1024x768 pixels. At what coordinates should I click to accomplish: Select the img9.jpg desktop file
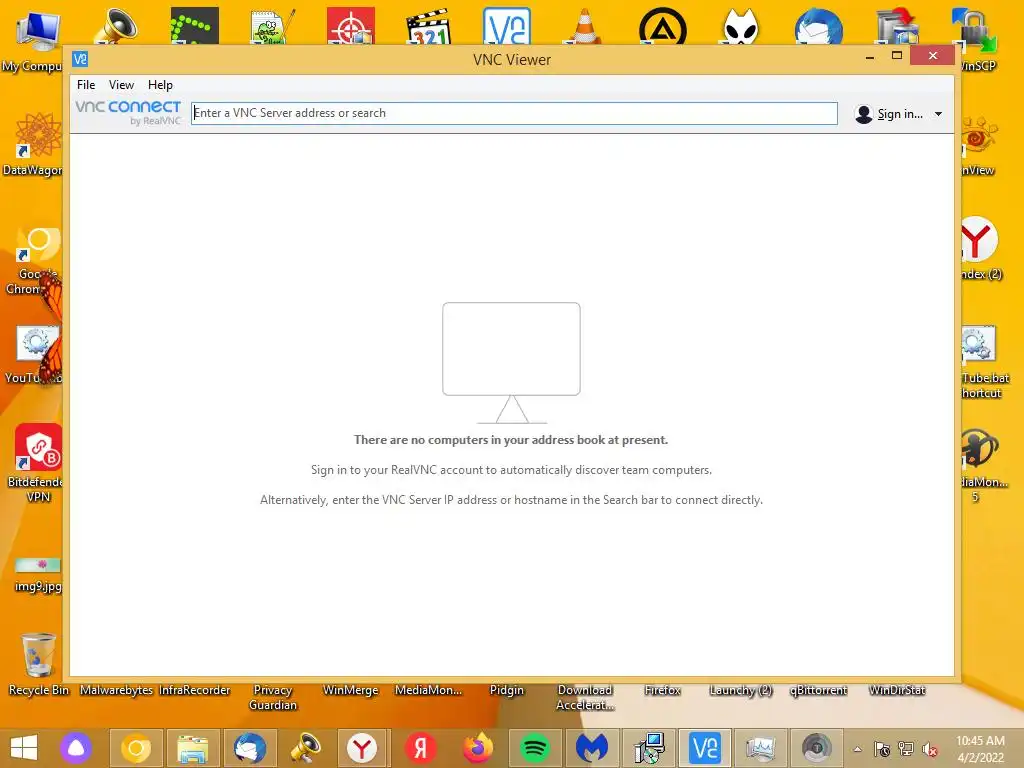pos(38,575)
